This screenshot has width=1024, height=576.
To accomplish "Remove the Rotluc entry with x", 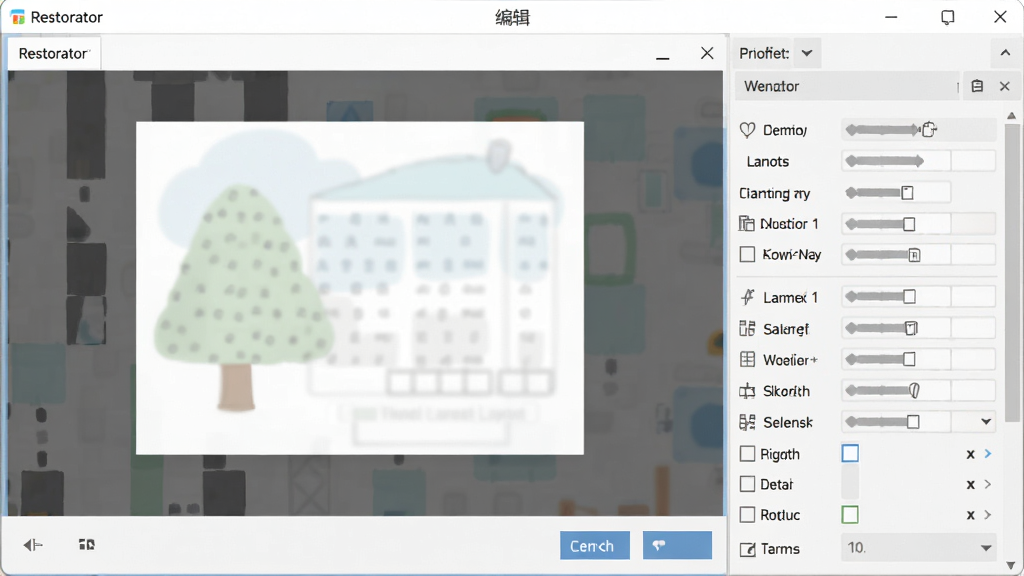I will 970,515.
